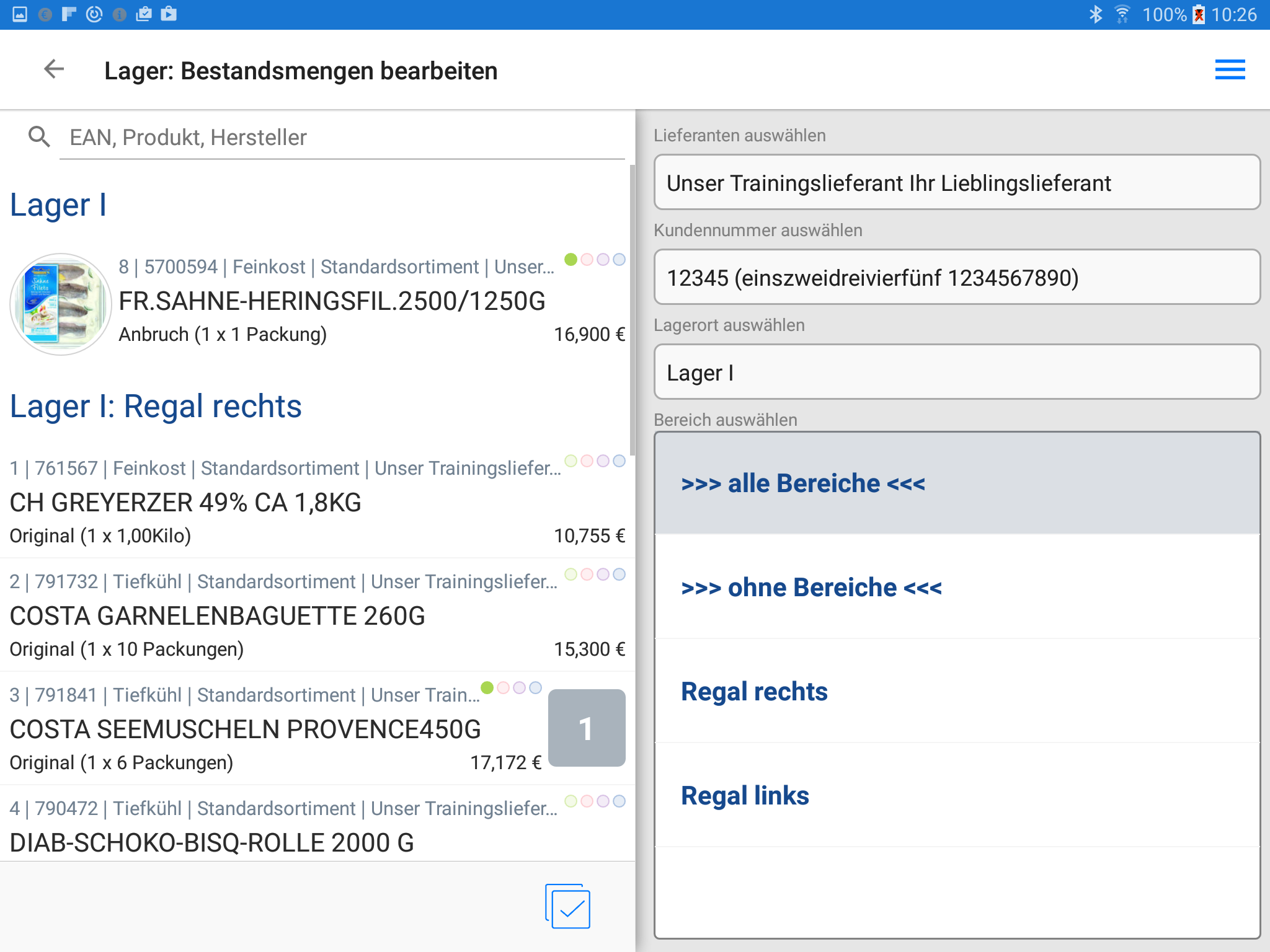Screen dimensions: 1270x952
Task: Tap the Wi-Fi status icon
Action: click(x=1122, y=14)
